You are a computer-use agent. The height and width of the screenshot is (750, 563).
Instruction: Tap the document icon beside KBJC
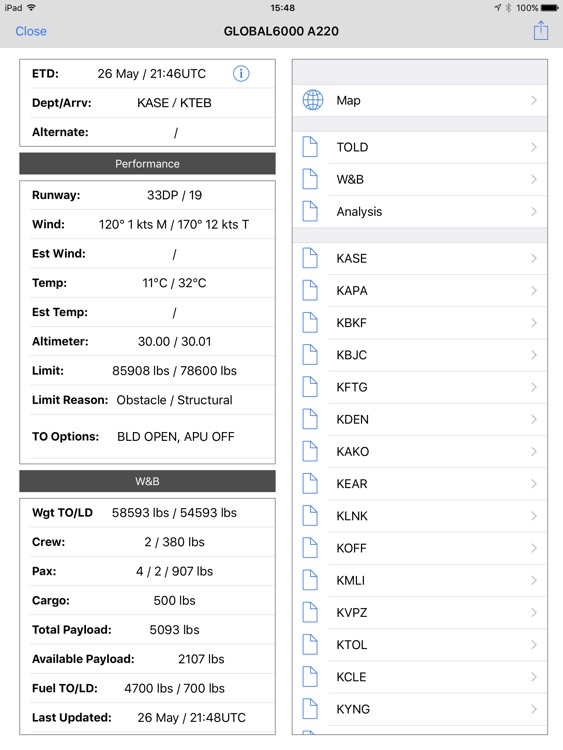[x=310, y=355]
